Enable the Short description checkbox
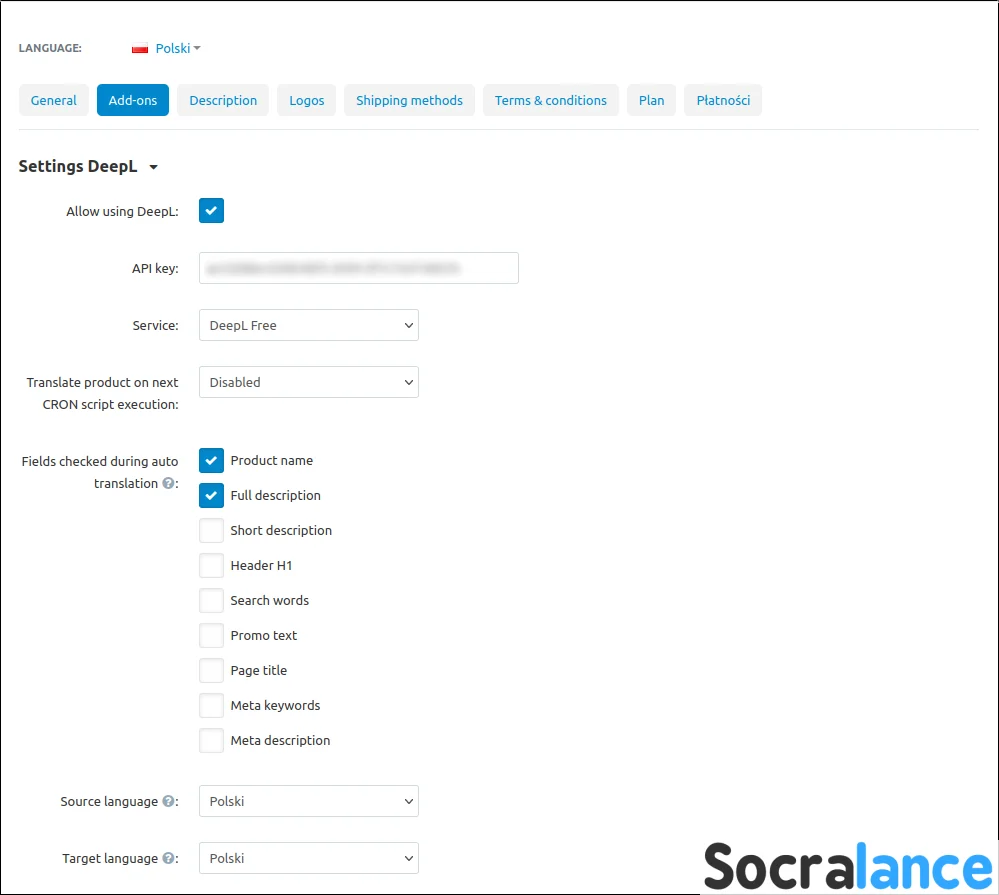The image size is (999, 895). (212, 531)
